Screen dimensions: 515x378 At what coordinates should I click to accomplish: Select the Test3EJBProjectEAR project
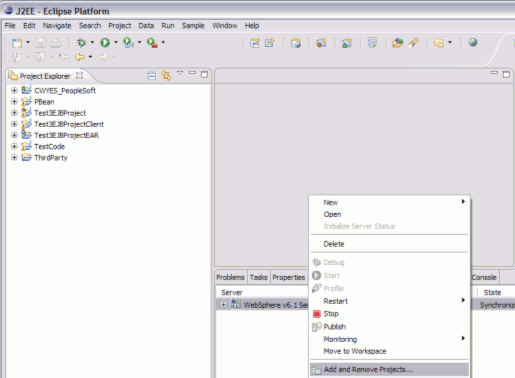pos(66,135)
